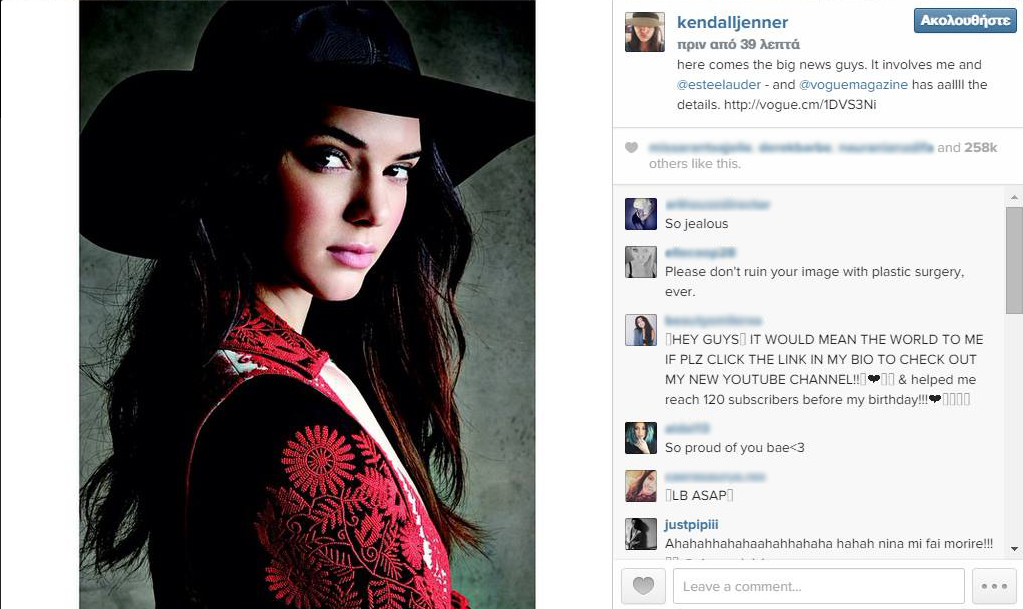This screenshot has height=609, width=1023.
Task: Open kendalljenner's profile avatar
Action: click(645, 32)
